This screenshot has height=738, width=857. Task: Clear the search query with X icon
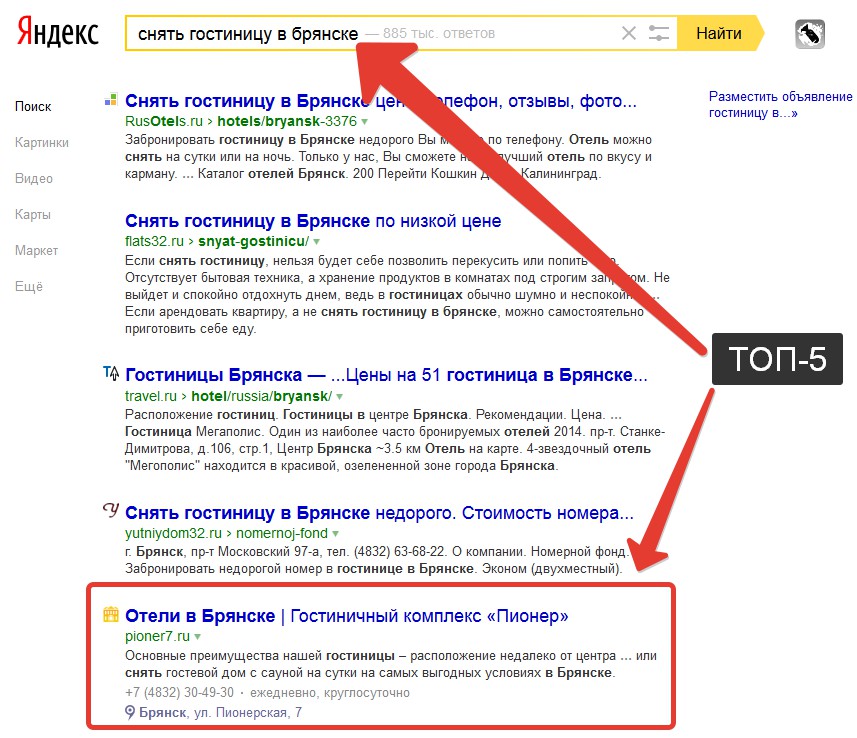(x=629, y=33)
